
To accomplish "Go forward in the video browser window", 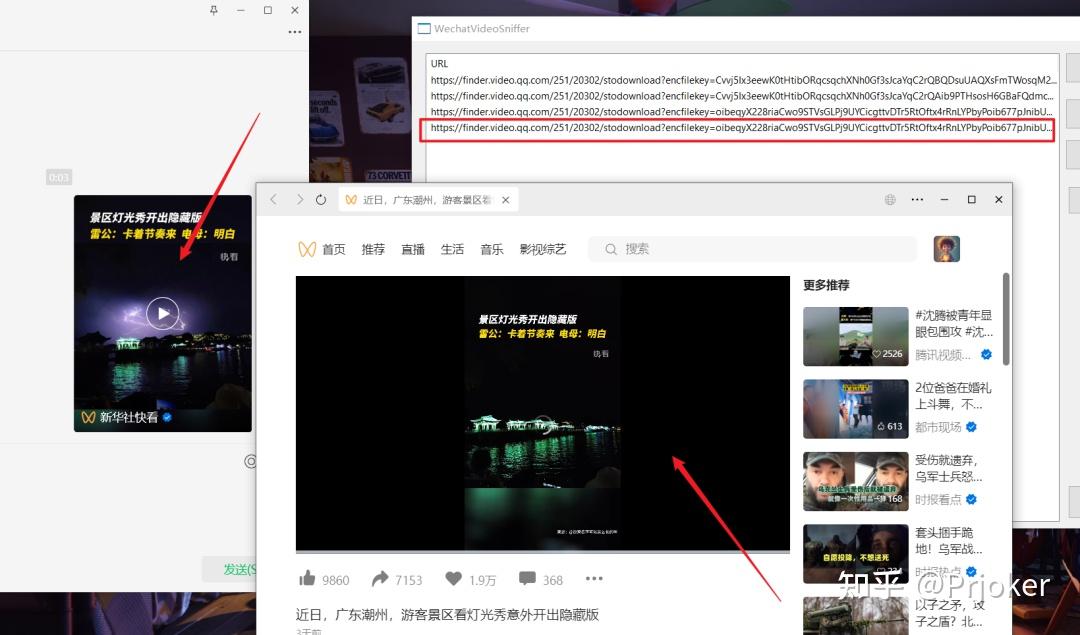I will 299,200.
